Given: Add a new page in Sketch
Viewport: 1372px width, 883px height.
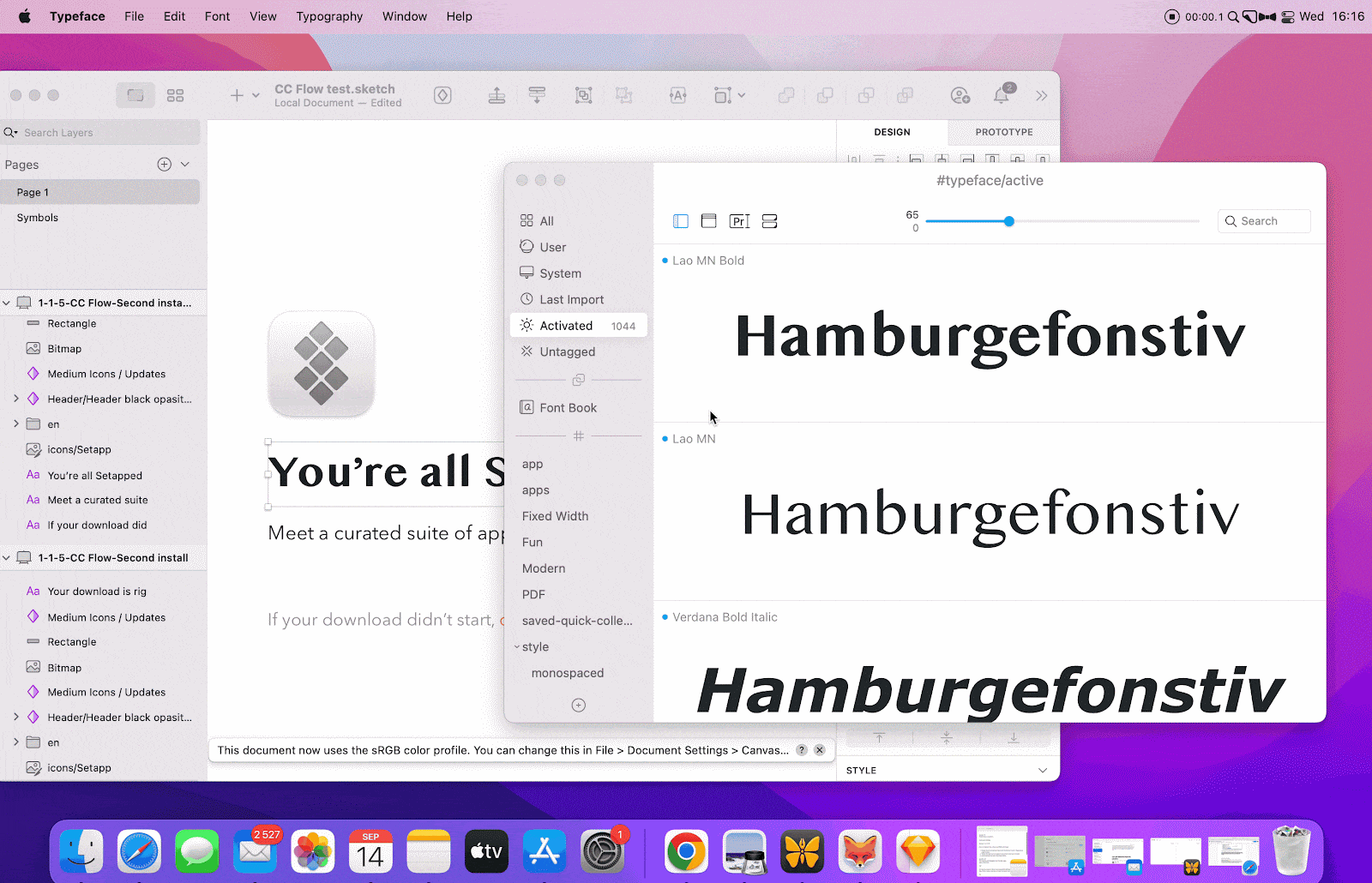Looking at the screenshot, I should coord(164,165).
